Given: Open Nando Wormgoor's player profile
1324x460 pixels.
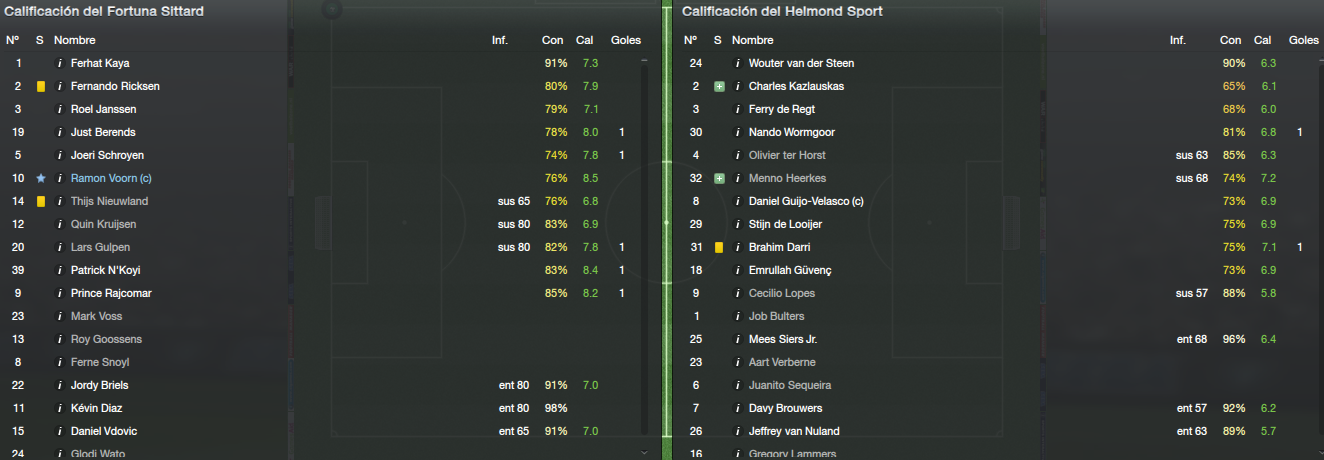Looking at the screenshot, I should [791, 132].
